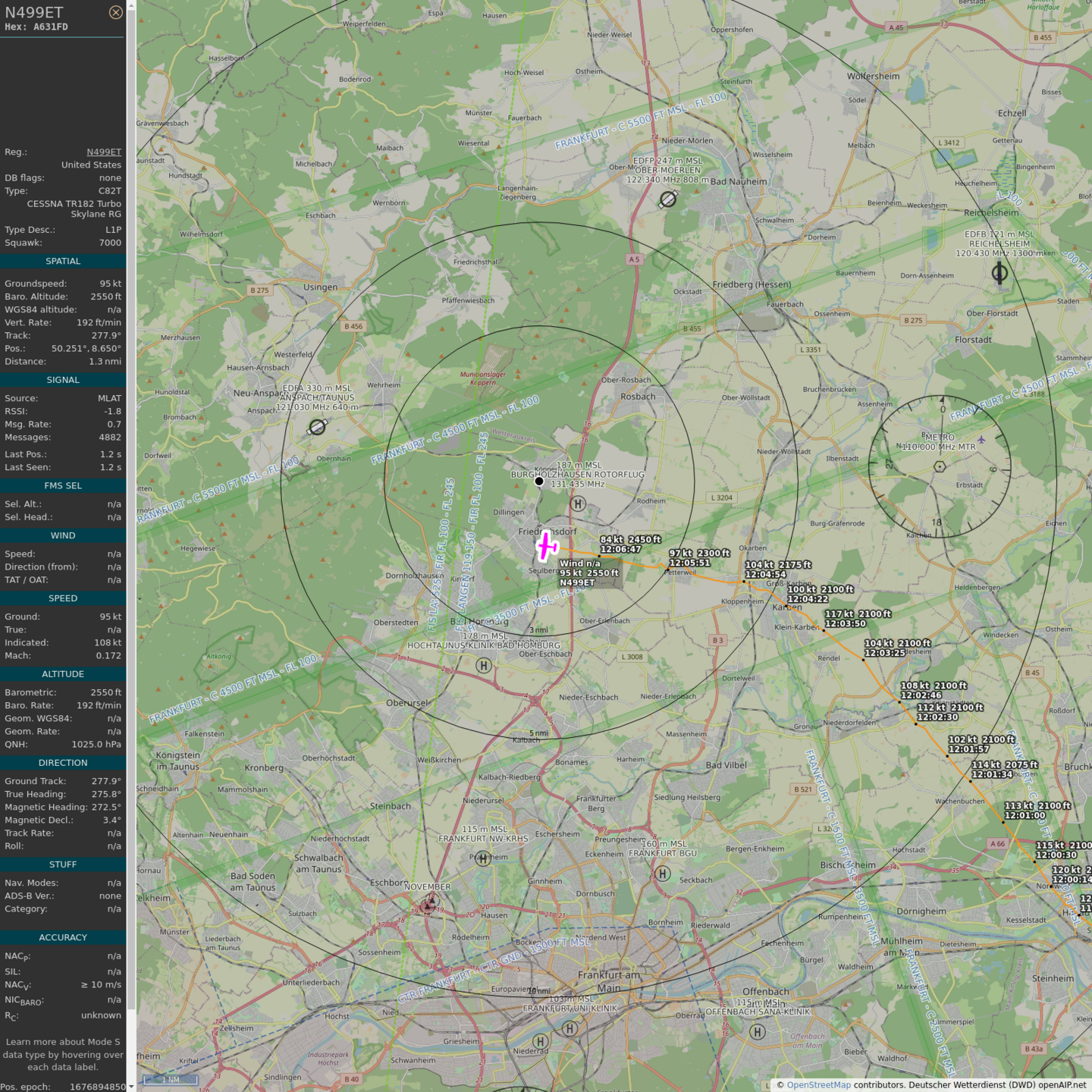Click the OpenStreetMap attribution link

[x=818, y=1084]
